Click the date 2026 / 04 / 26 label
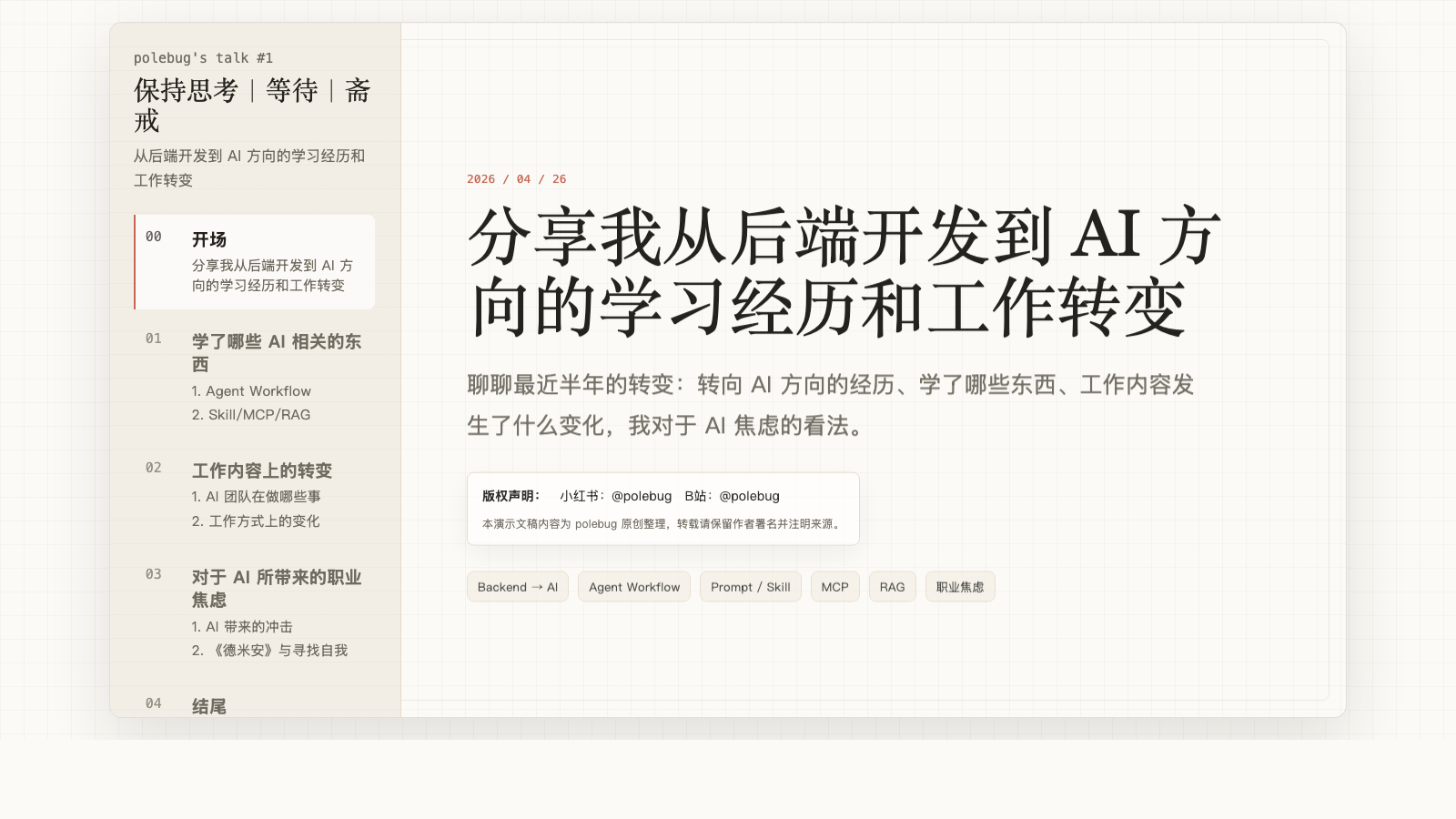The image size is (1456, 819). 516,179
